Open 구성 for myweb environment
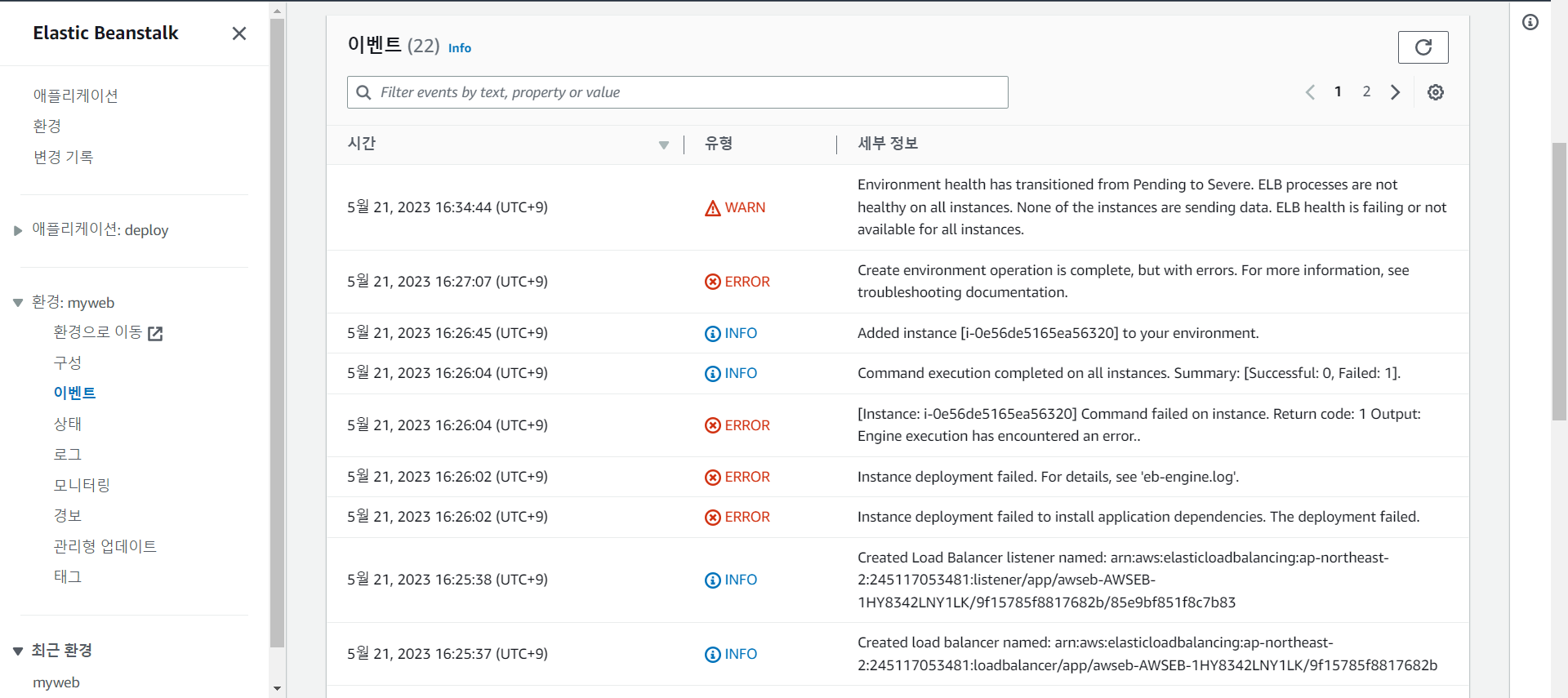Image resolution: width=1568 pixels, height=698 pixels. 68,362
